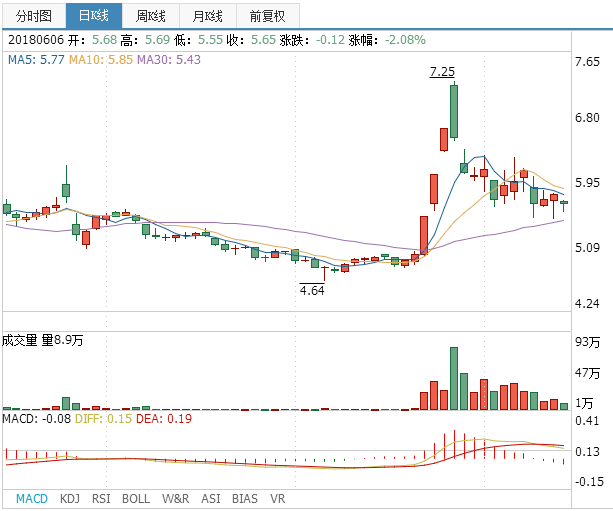Click the 成交量 量8.9万 label
The image size is (613, 511).
click(43, 341)
